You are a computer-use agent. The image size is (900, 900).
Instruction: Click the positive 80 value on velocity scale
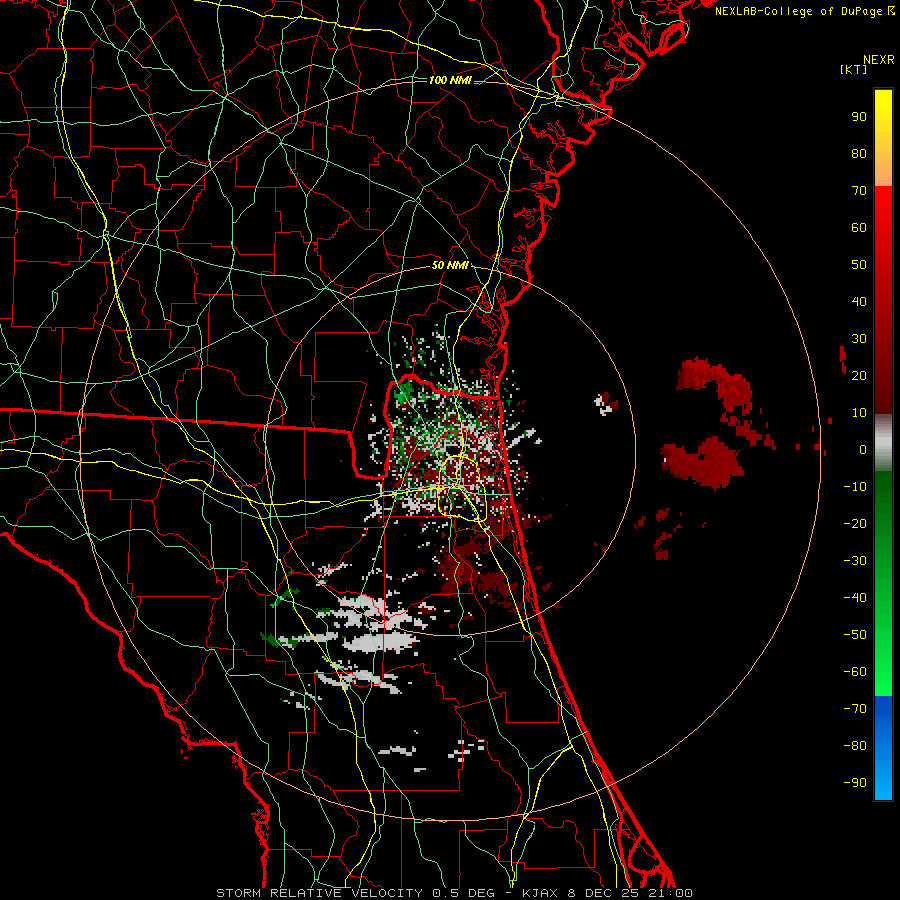coord(859,153)
